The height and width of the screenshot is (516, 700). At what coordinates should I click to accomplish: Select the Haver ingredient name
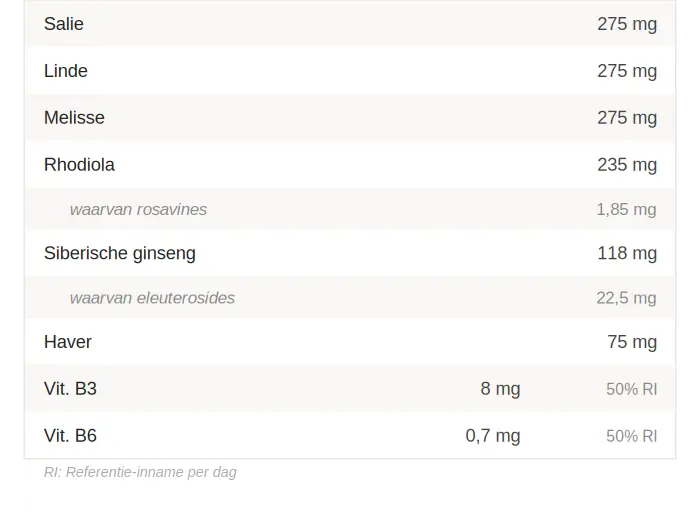coord(68,342)
